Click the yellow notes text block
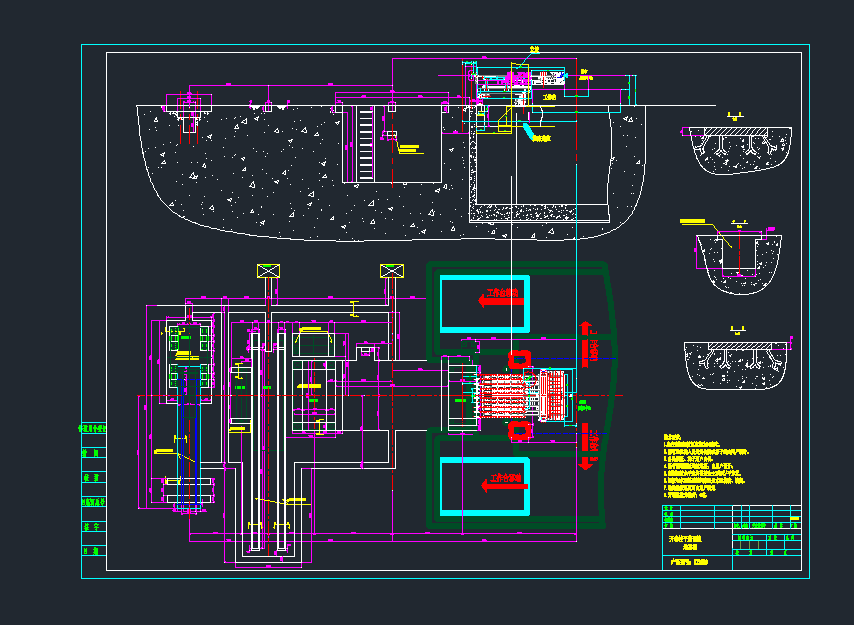The image size is (854, 625). coord(700,466)
